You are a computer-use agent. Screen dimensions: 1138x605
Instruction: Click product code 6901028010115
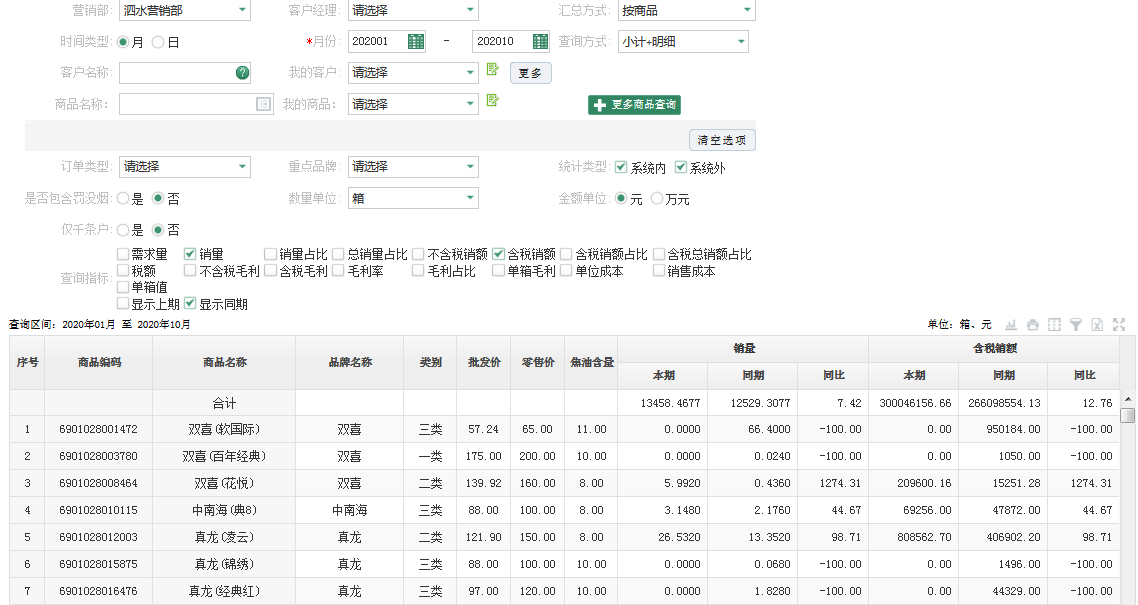click(x=99, y=511)
